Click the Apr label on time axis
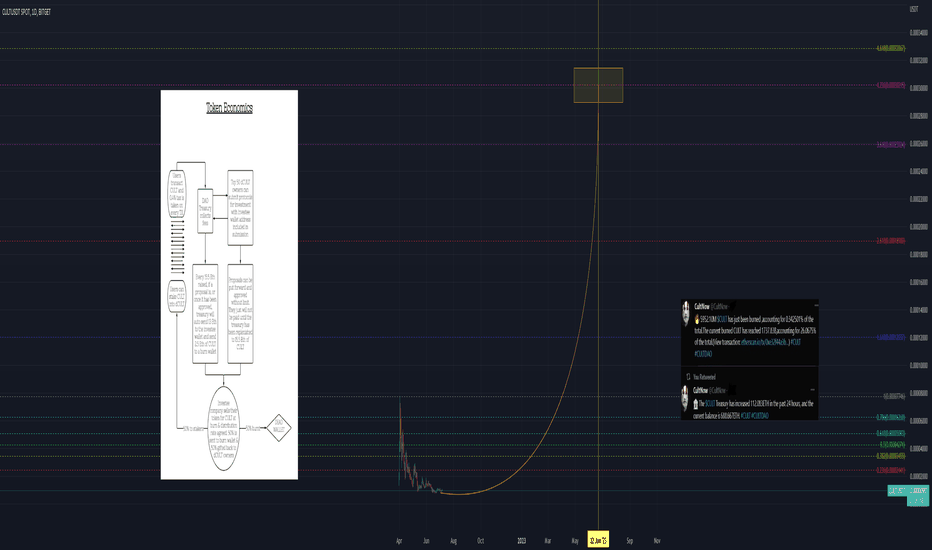 [399, 540]
